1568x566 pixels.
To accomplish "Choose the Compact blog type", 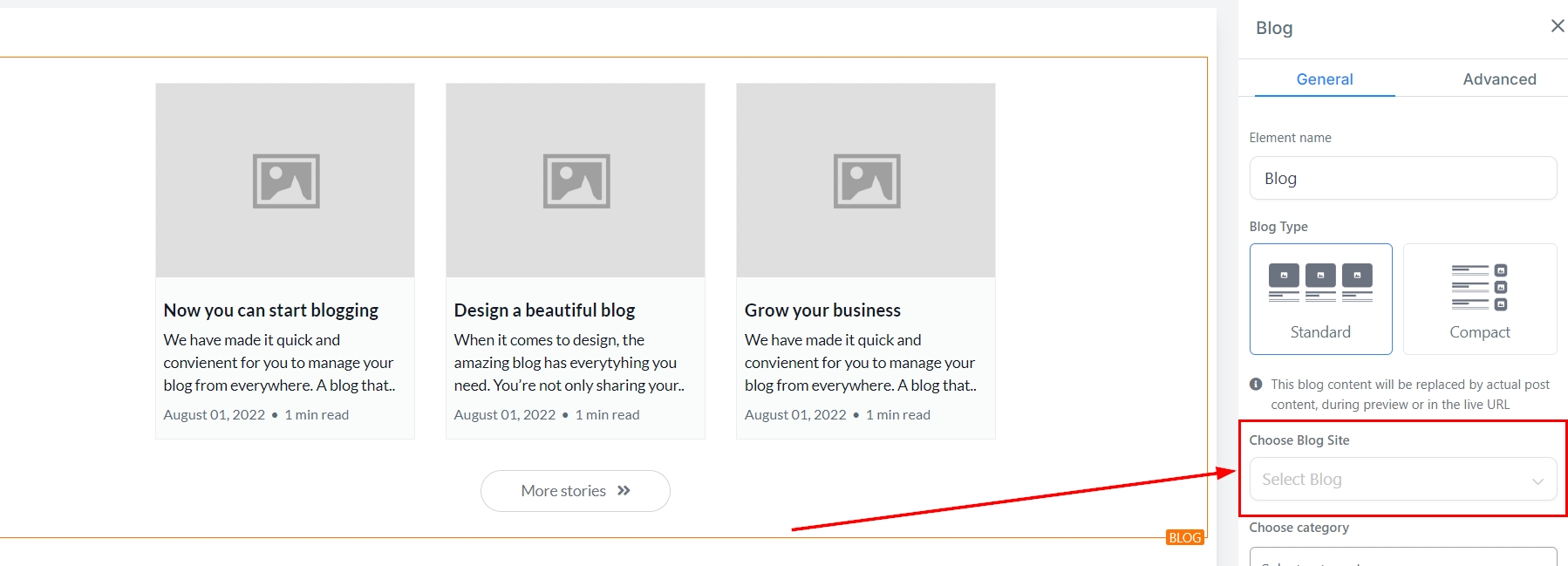I will [1479, 298].
